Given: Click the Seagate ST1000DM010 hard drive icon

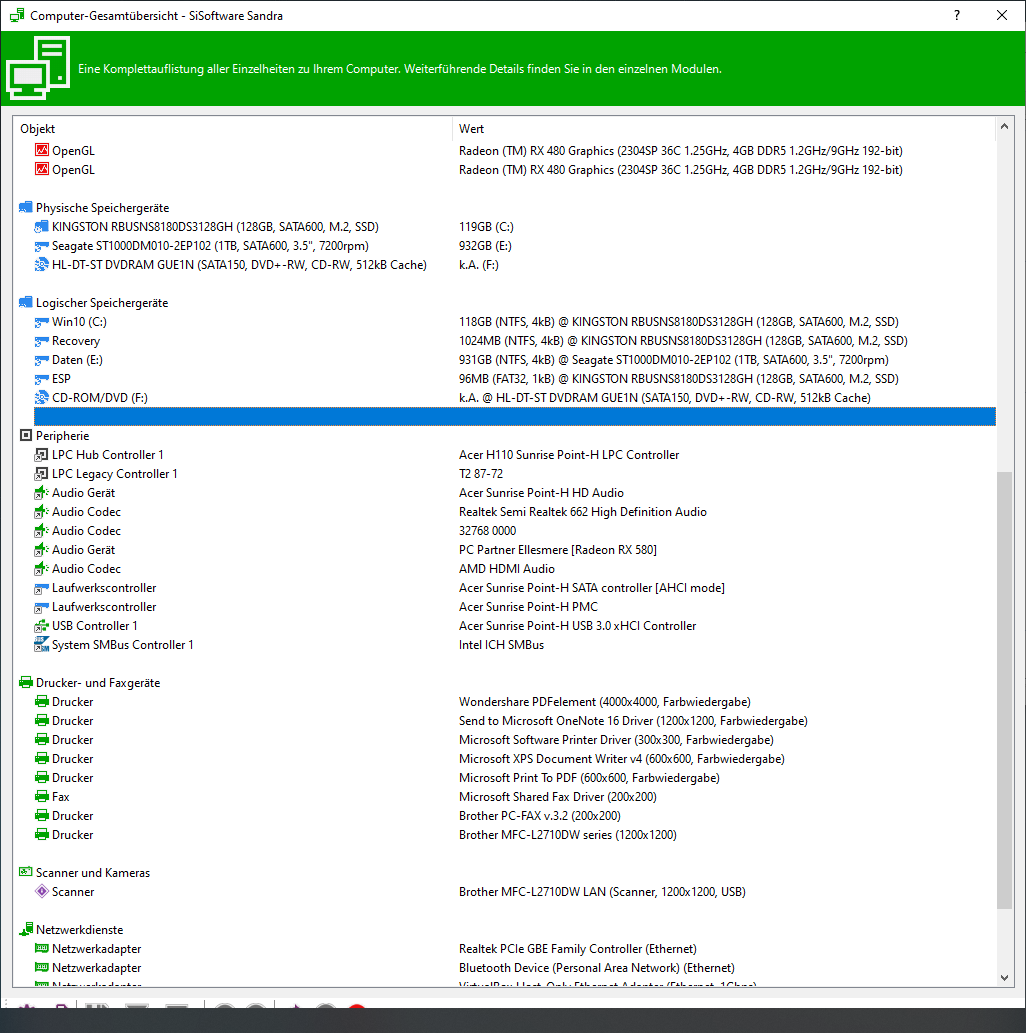Looking at the screenshot, I should pyautogui.click(x=42, y=246).
